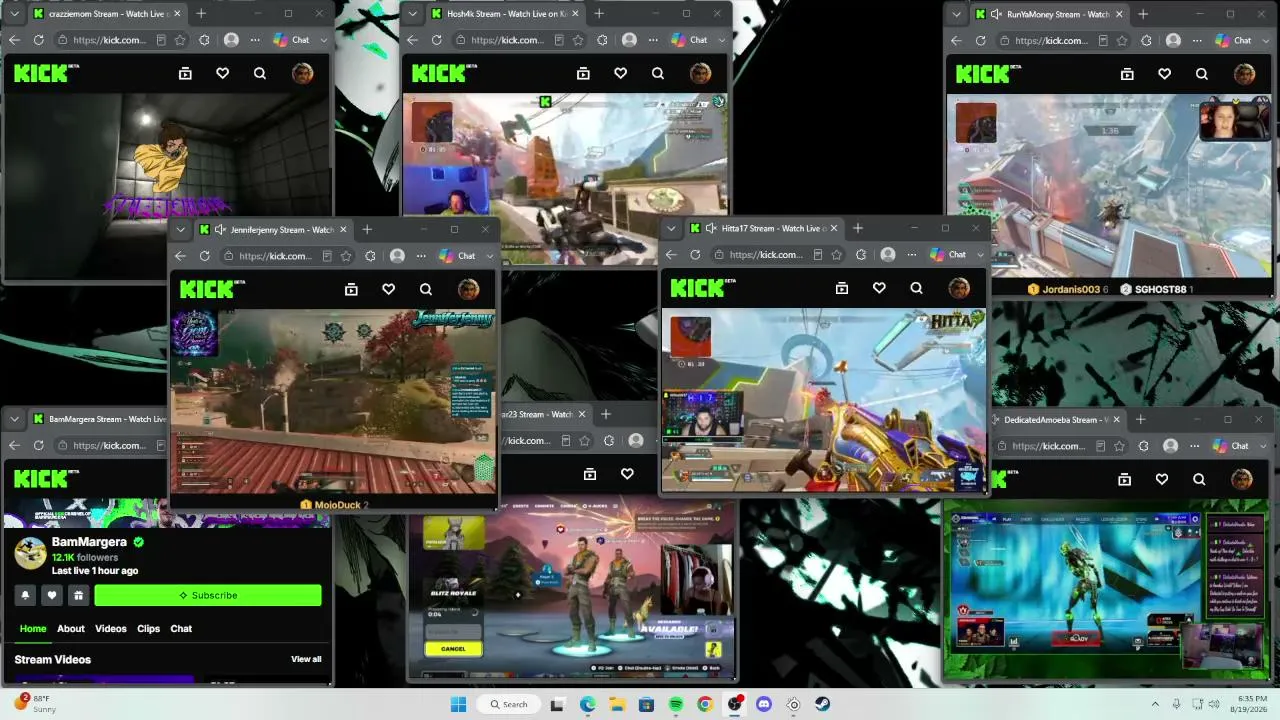This screenshot has width=1280, height=720.
Task: Click the heart icon in Hitta17 Kick header
Action: (879, 288)
